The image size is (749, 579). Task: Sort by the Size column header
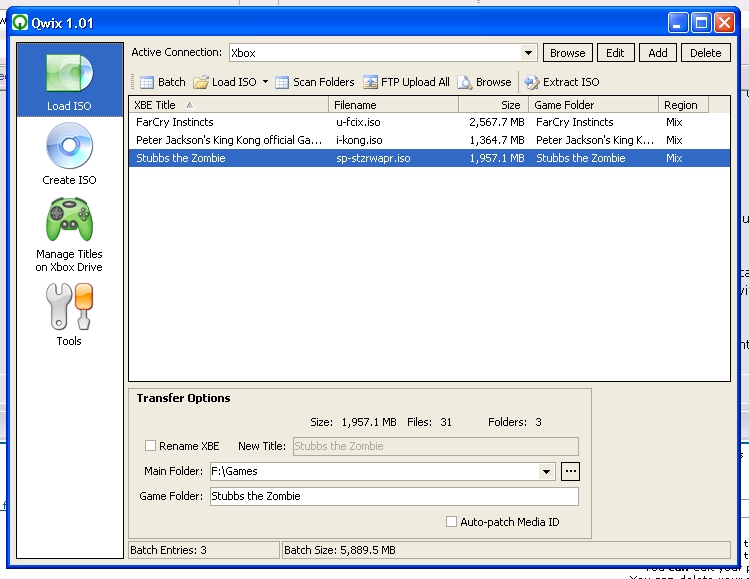pos(493,105)
